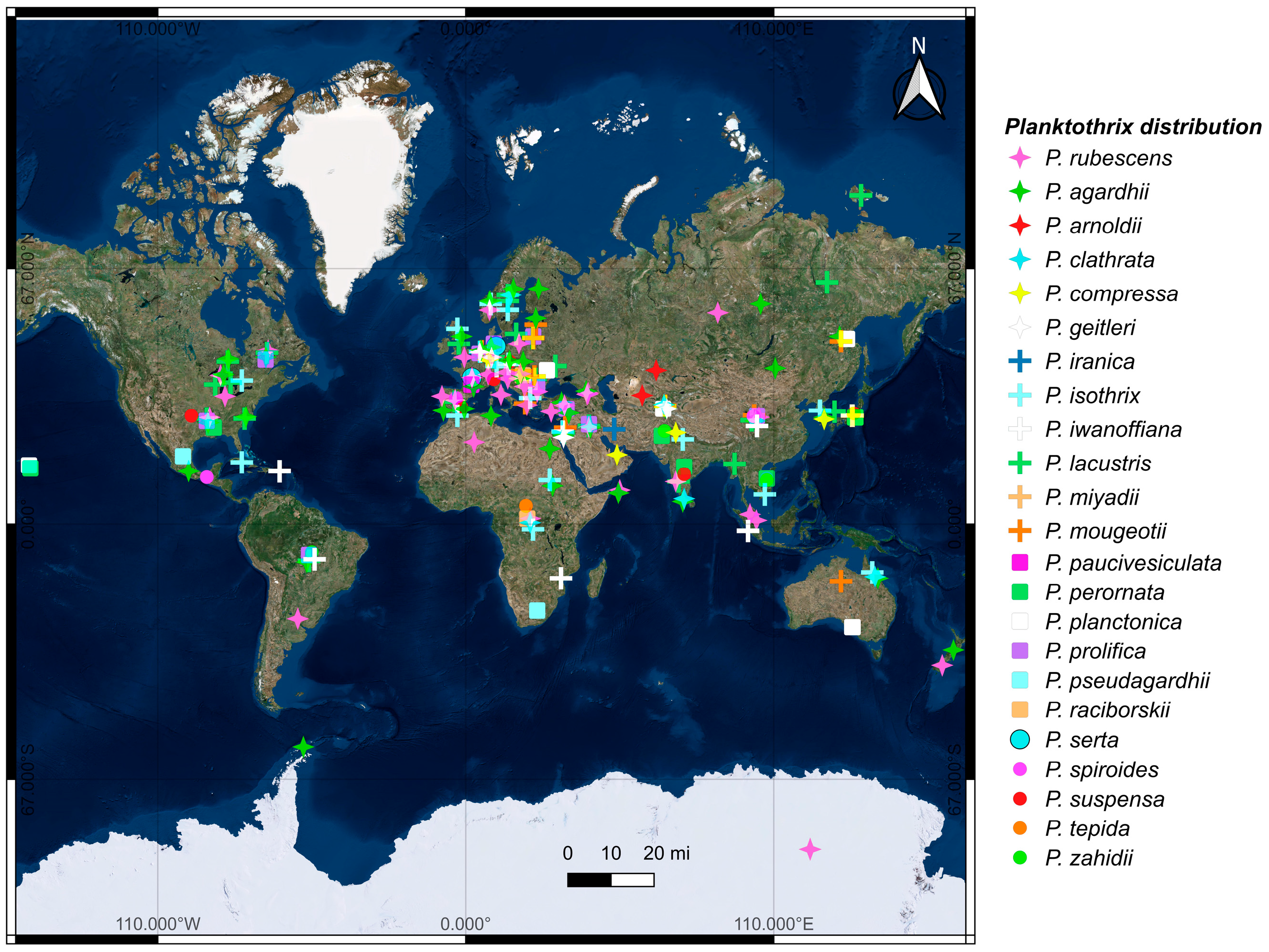1269x952 pixels.
Task: Click the north arrow compass symbol
Action: point(919,79)
